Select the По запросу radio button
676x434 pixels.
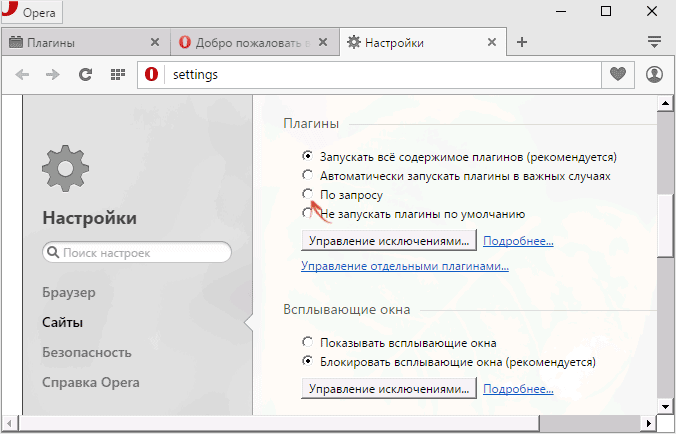(x=307, y=194)
